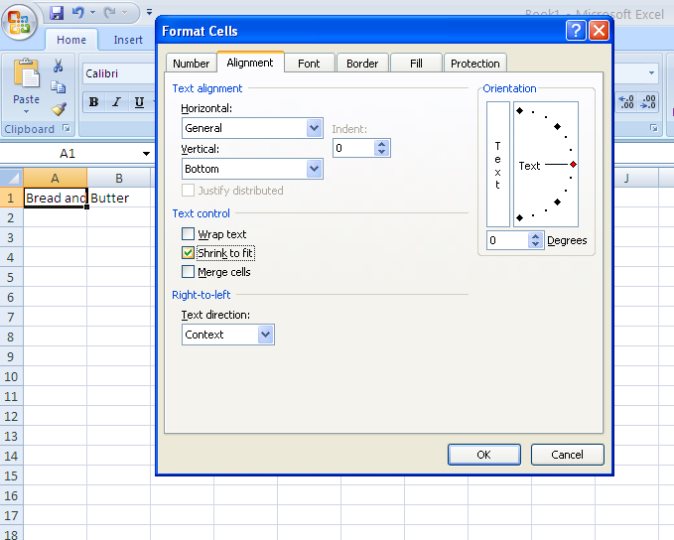Viewport: 674px width, 540px height.
Task: Click the Text orientation dial
Action: coord(546,164)
